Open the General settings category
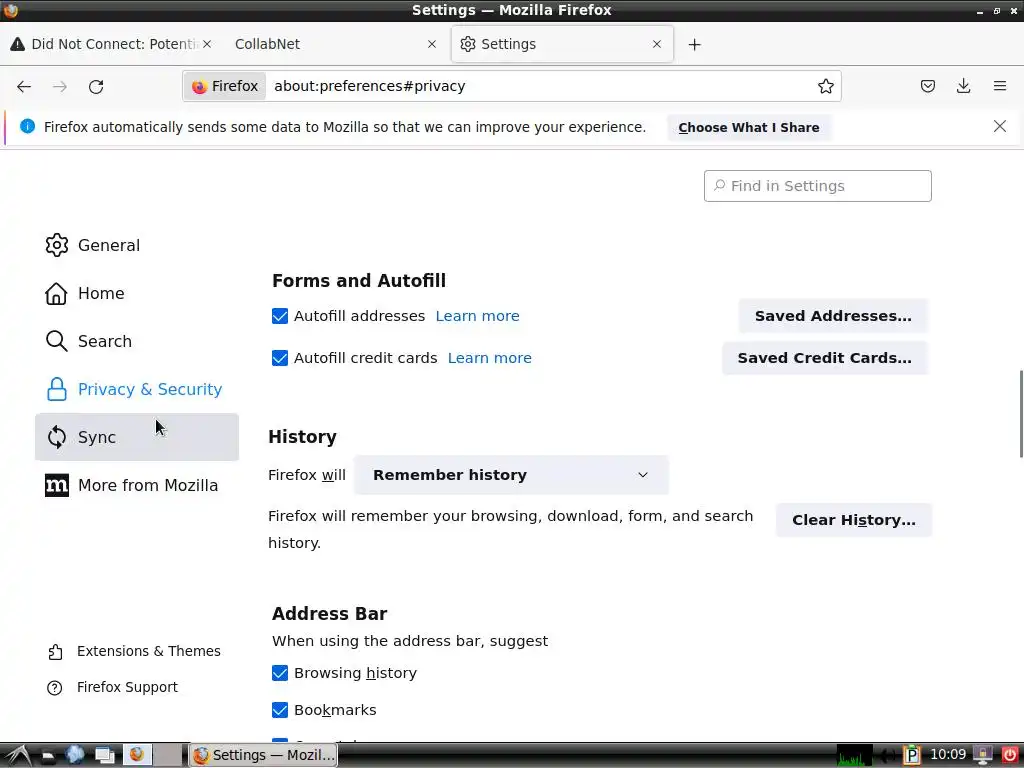This screenshot has width=1024, height=768. pos(136,245)
